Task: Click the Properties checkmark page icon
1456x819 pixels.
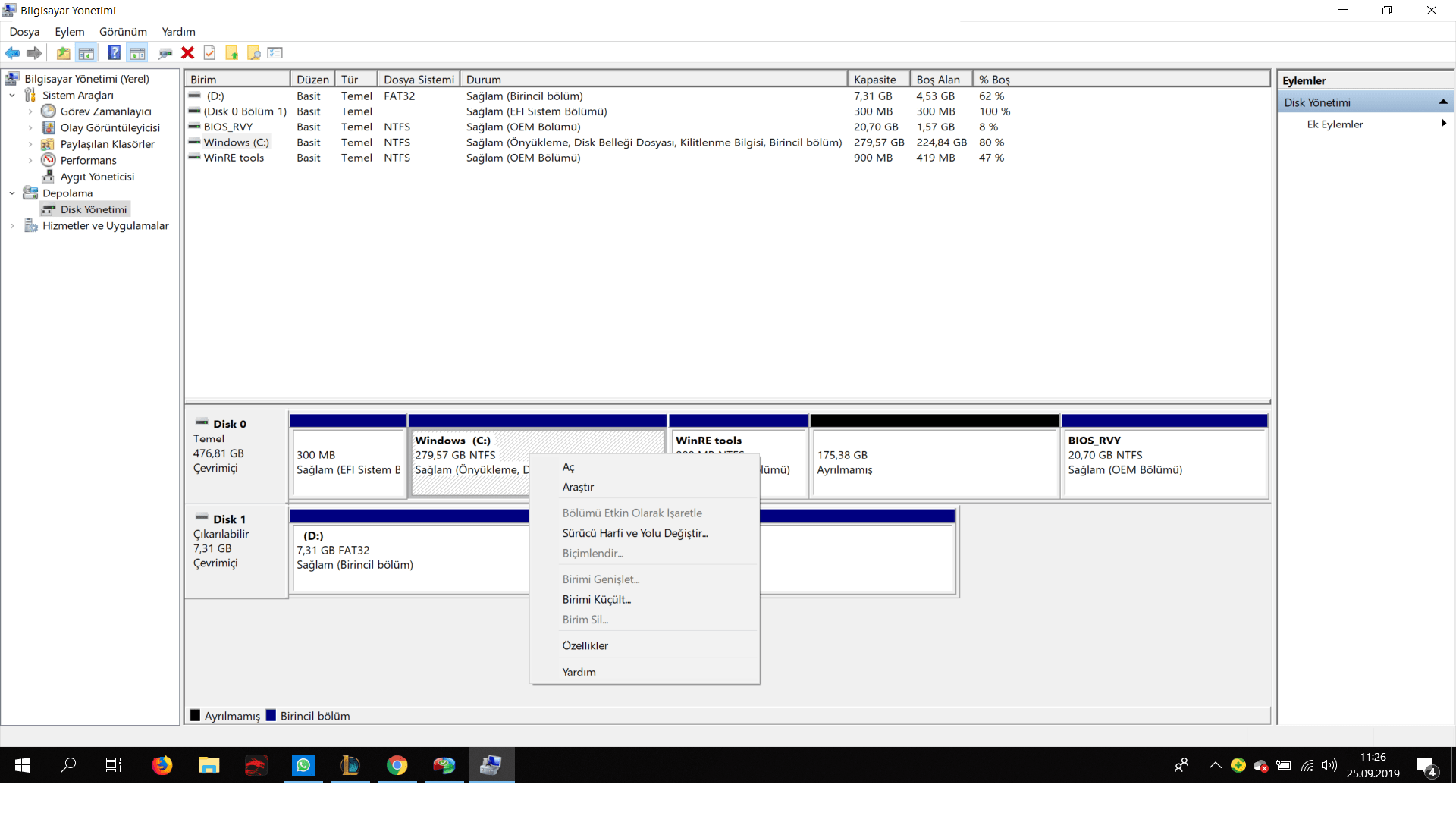Action: tap(210, 53)
